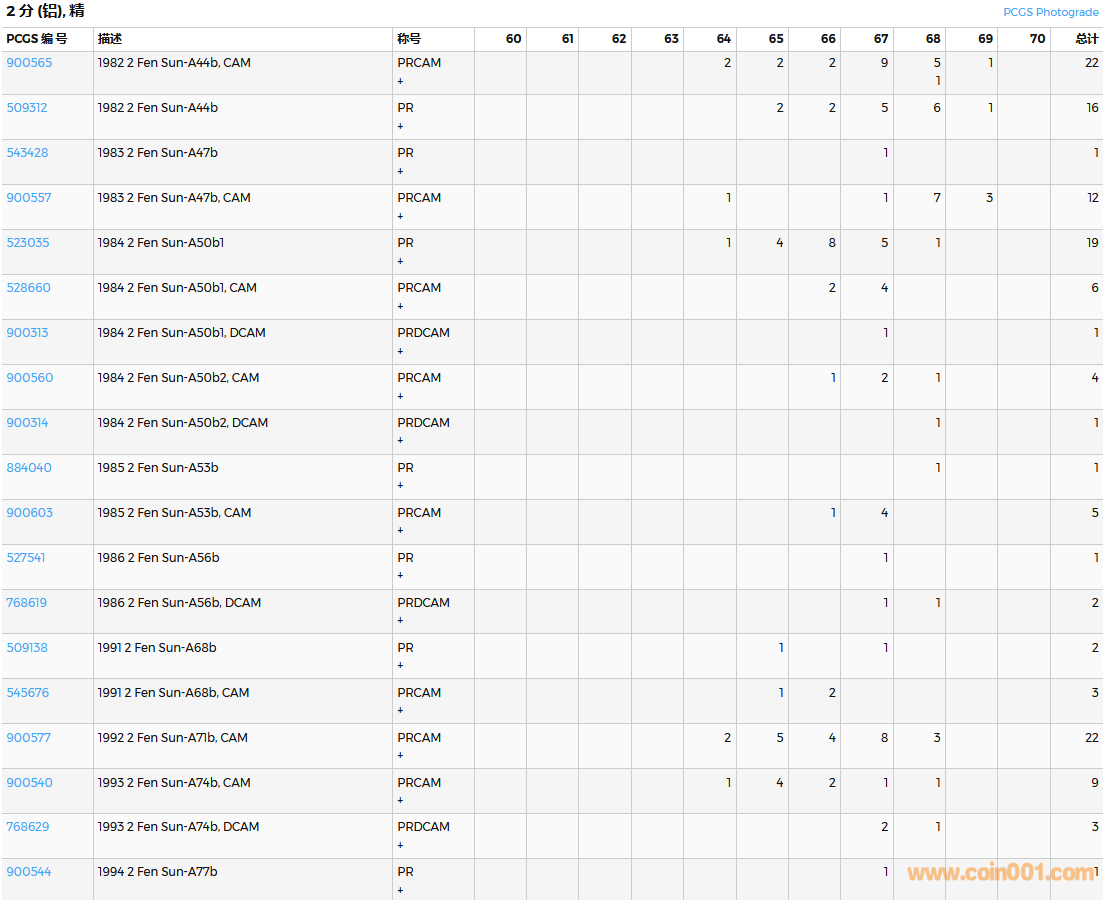The width and height of the screenshot is (1107, 900).
Task: Open PCGS number 900544 link
Action: (29, 871)
